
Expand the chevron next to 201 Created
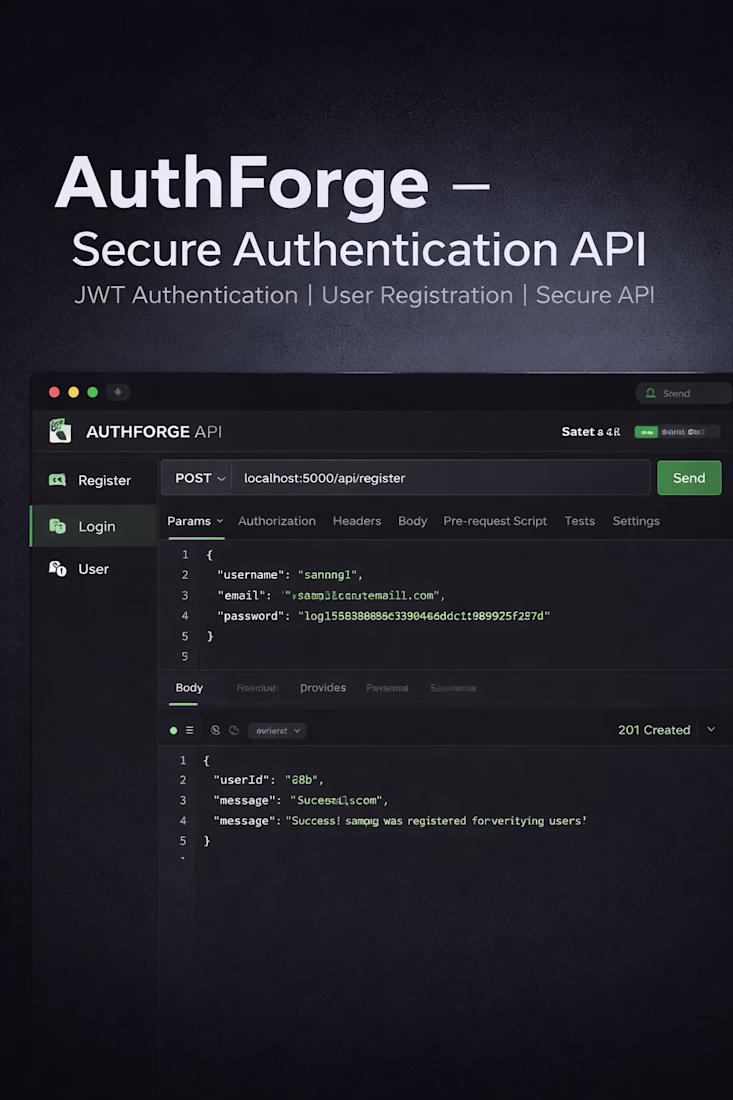pos(711,729)
